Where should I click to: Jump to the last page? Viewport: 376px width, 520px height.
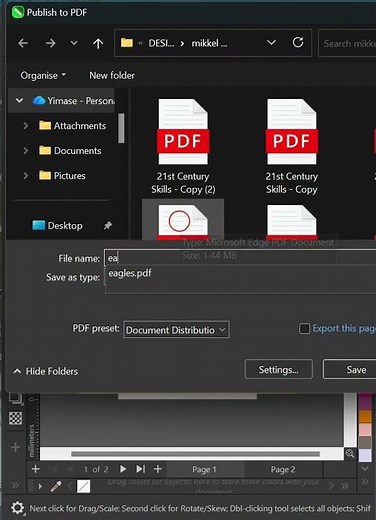[140, 469]
